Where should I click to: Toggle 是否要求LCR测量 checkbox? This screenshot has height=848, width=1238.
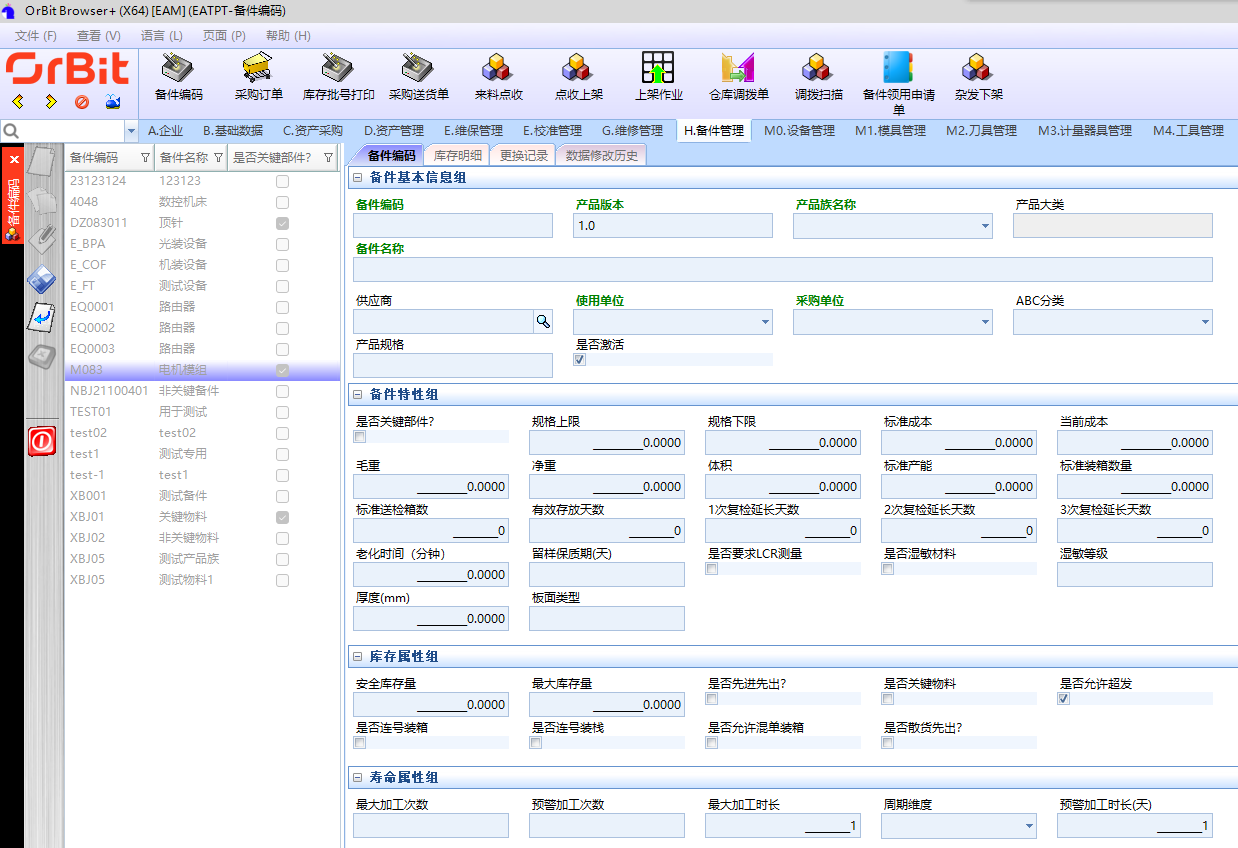coord(711,569)
